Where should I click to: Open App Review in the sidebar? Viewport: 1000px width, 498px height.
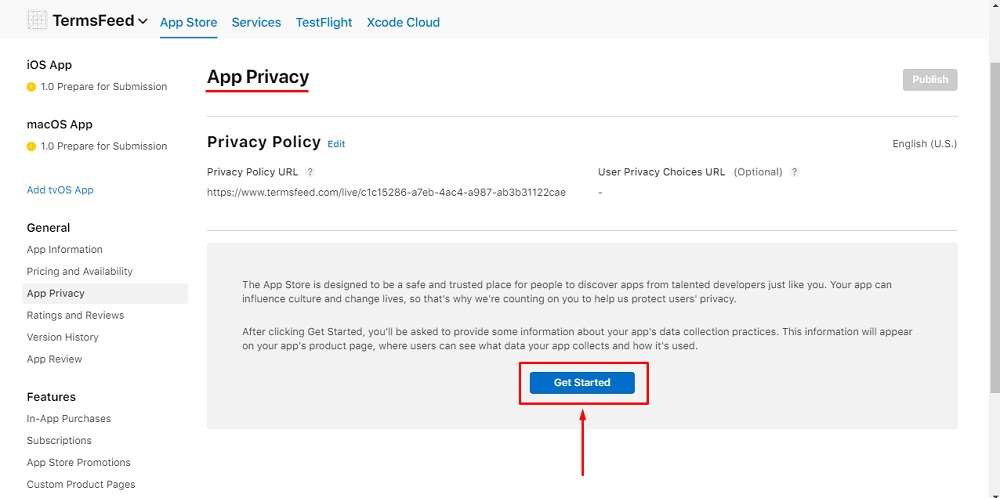tap(54, 359)
